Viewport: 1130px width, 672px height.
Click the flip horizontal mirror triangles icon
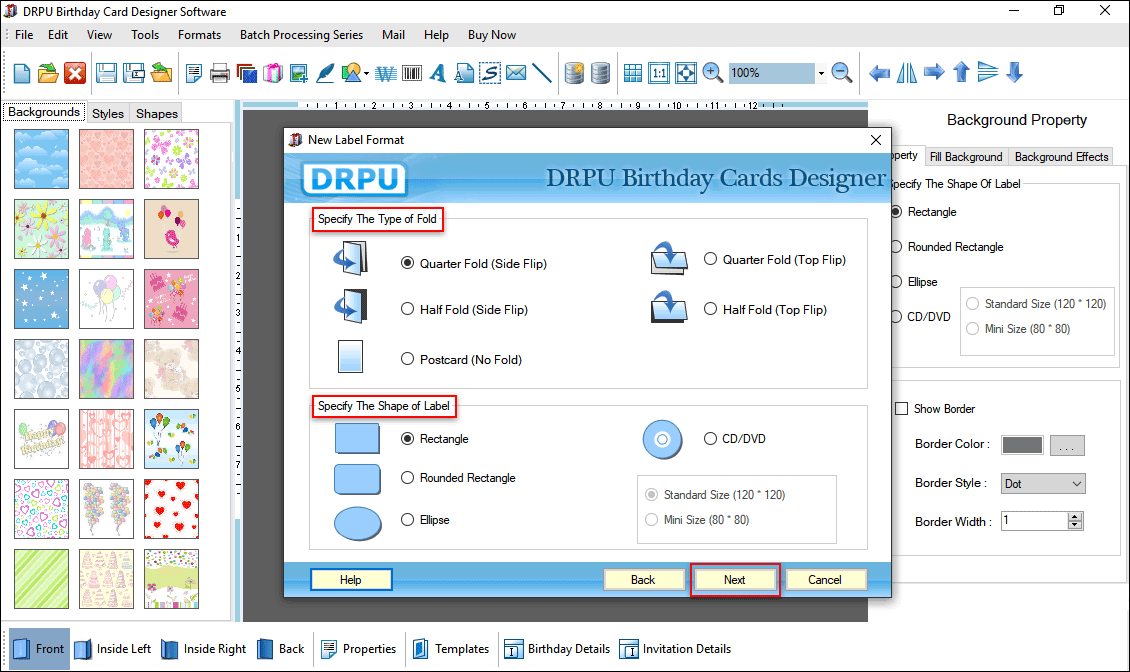(x=907, y=73)
